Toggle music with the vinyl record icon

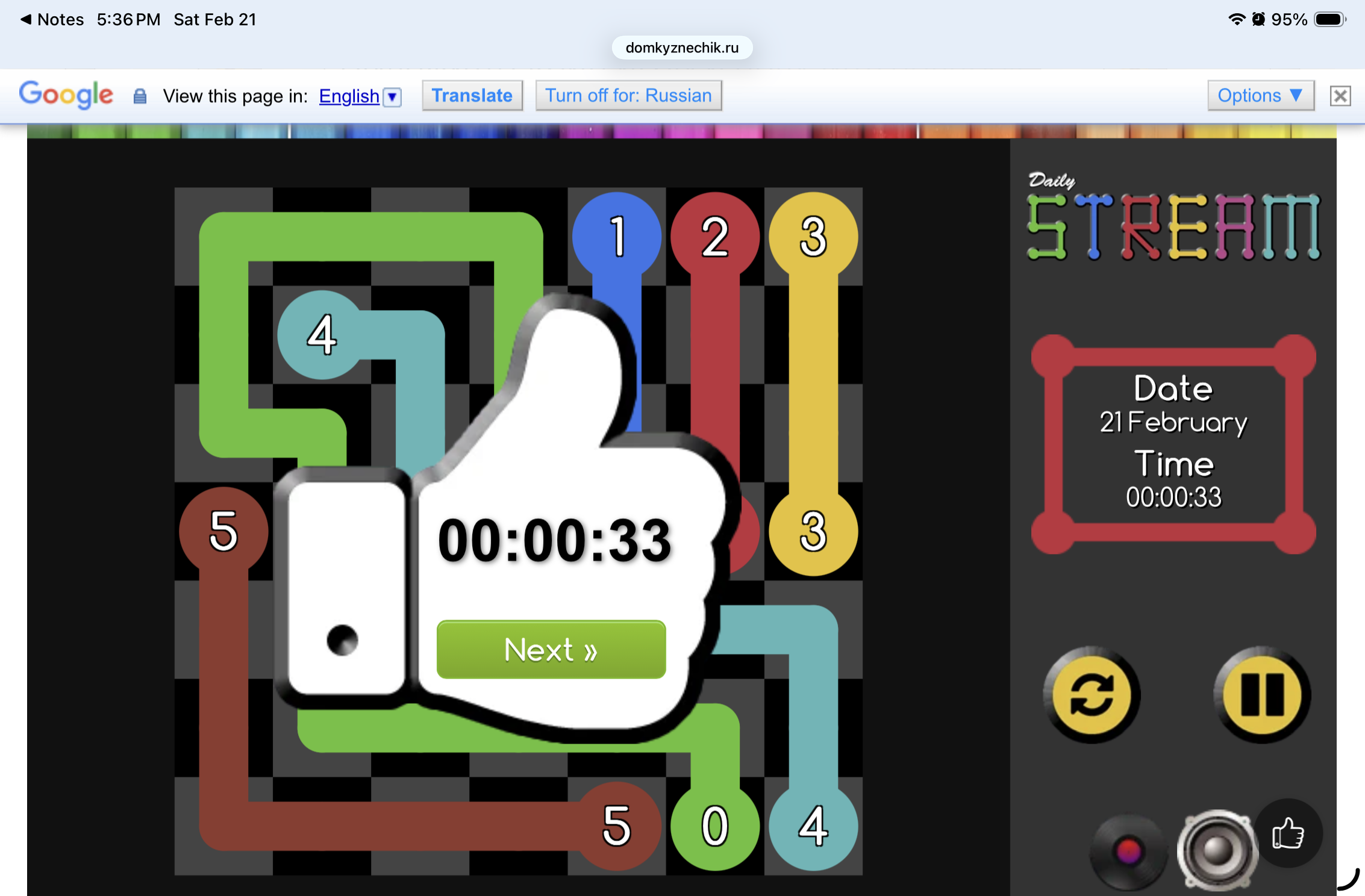click(x=1128, y=851)
